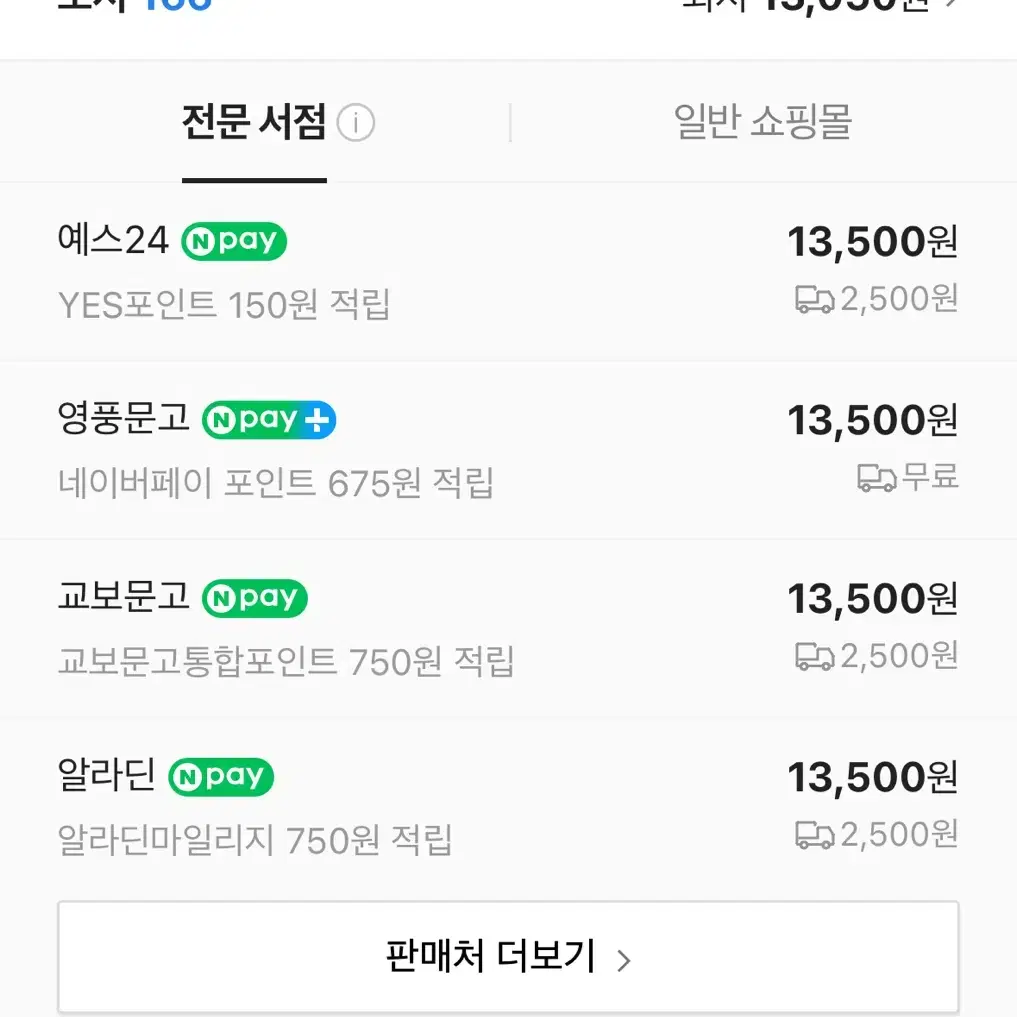Screen dimensions: 1017x1017
Task: Open the 알라딘 seller listing
Action: tap(508, 807)
